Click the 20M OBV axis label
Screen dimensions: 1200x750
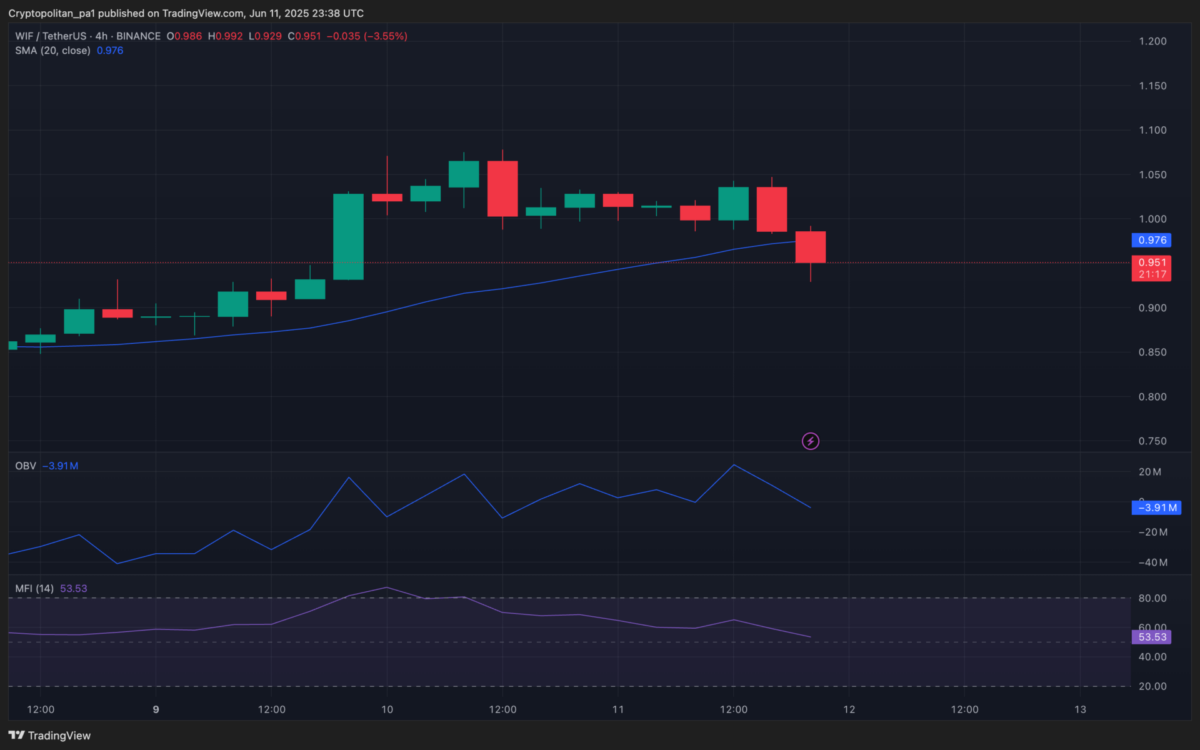(1150, 472)
